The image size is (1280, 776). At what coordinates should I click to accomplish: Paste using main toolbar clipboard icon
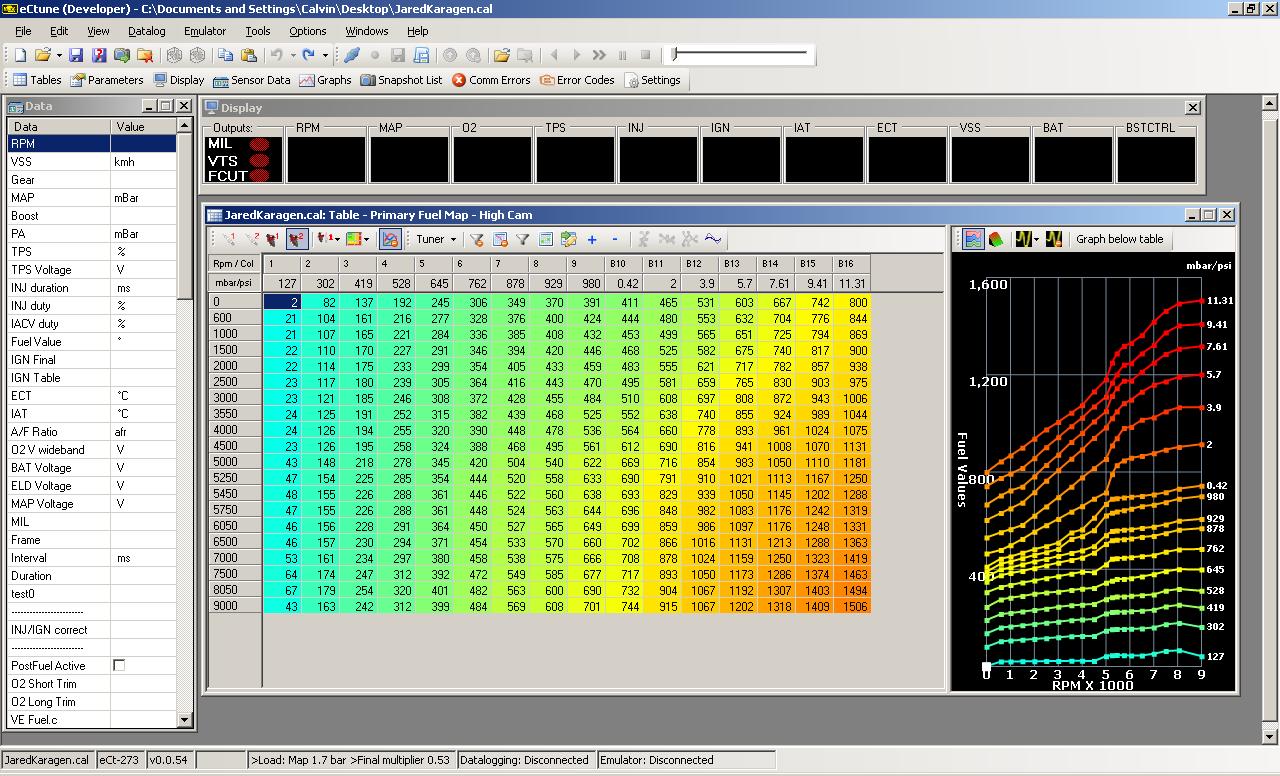pos(247,55)
